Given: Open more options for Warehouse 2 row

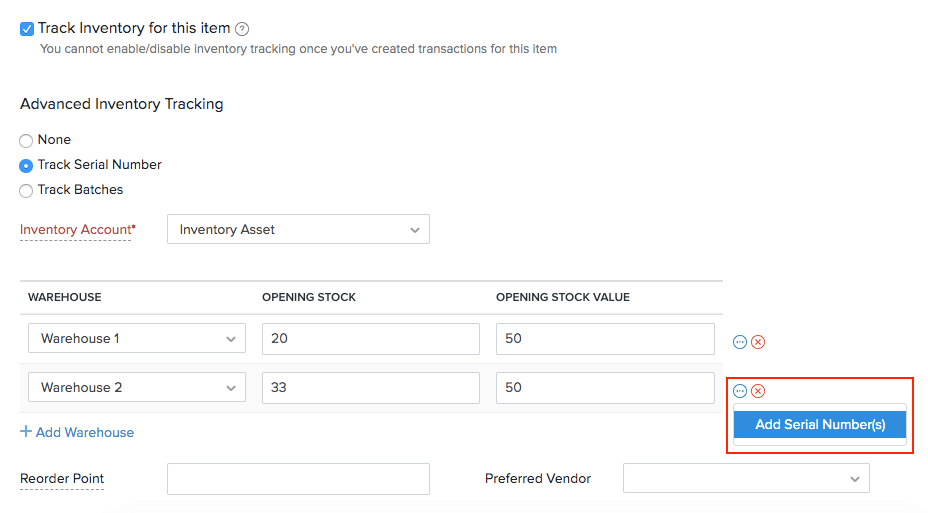Looking at the screenshot, I should pos(740,391).
